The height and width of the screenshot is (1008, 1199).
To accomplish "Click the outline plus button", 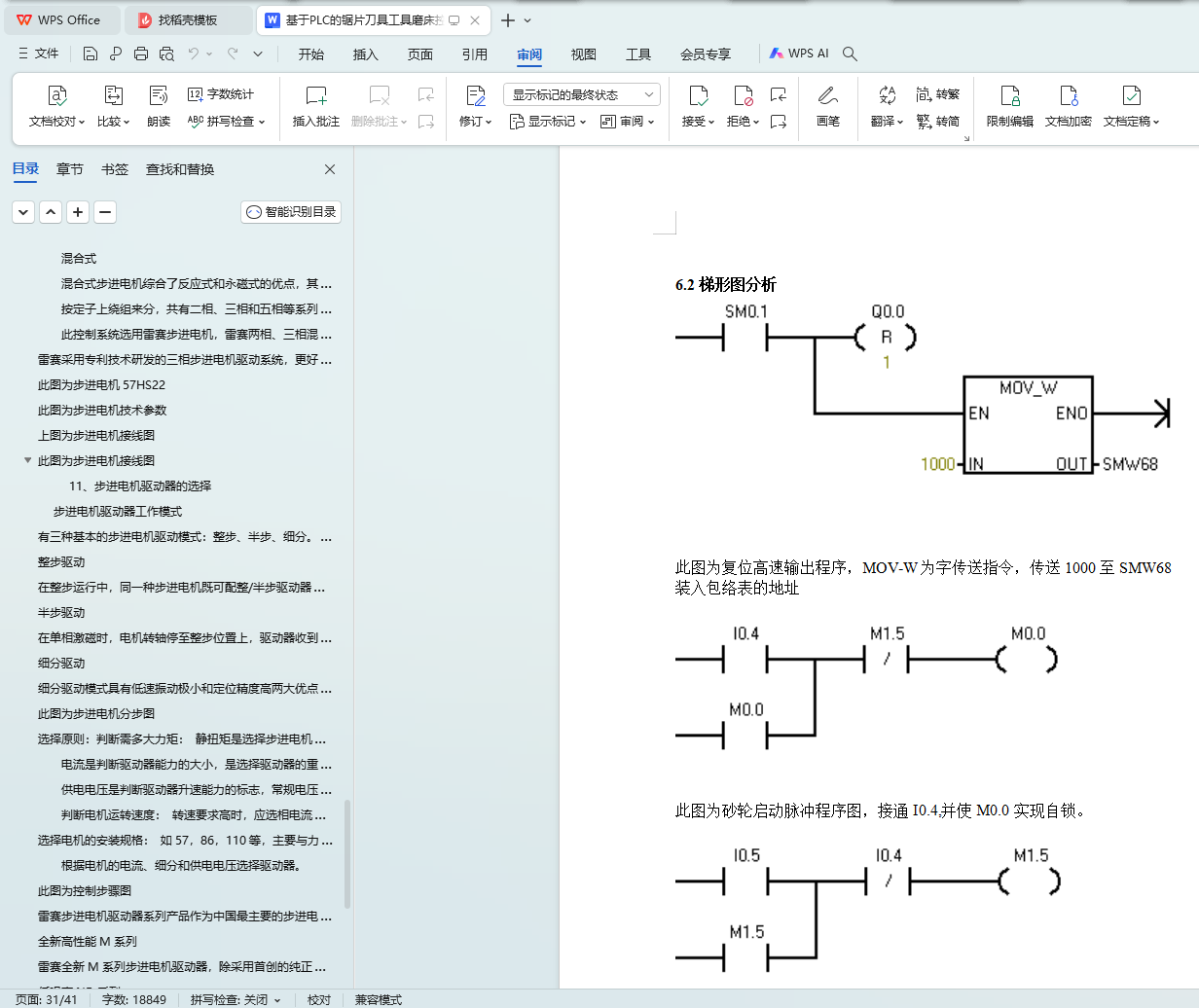I will [x=78, y=212].
